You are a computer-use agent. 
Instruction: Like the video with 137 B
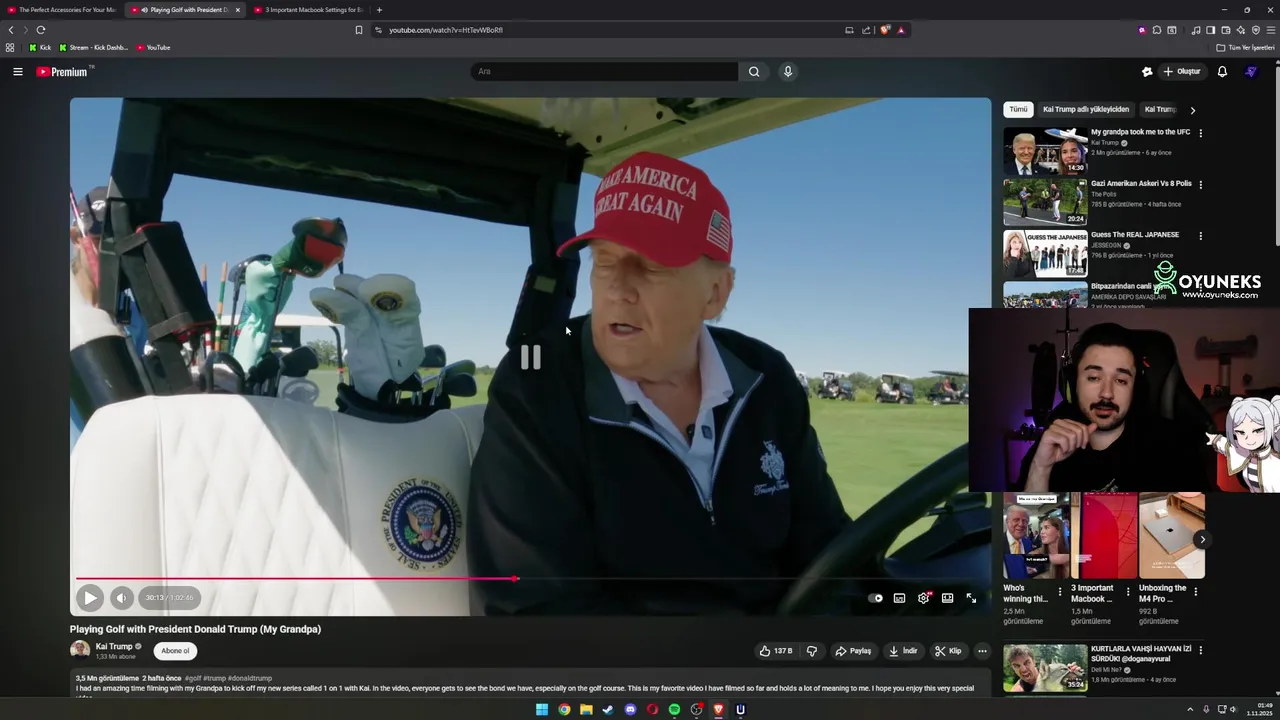point(776,651)
